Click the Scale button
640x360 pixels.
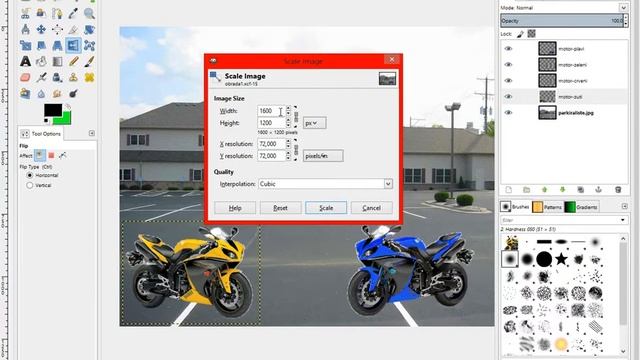tap(326, 208)
